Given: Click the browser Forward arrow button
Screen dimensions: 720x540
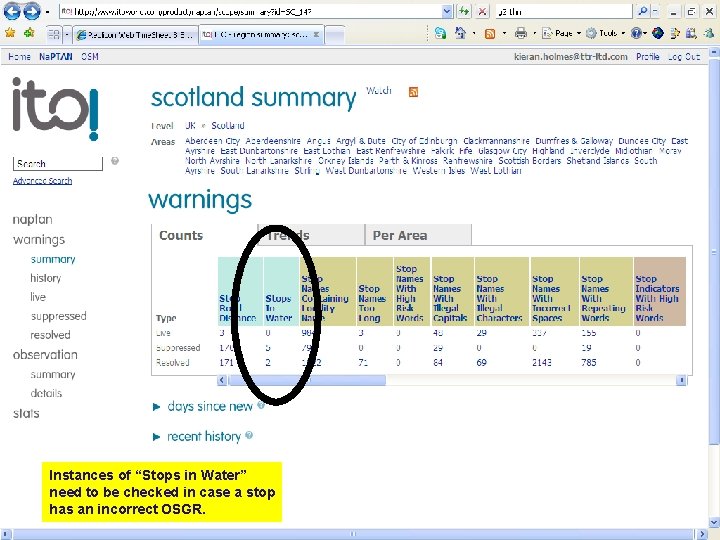Looking at the screenshot, I should click(31, 11).
